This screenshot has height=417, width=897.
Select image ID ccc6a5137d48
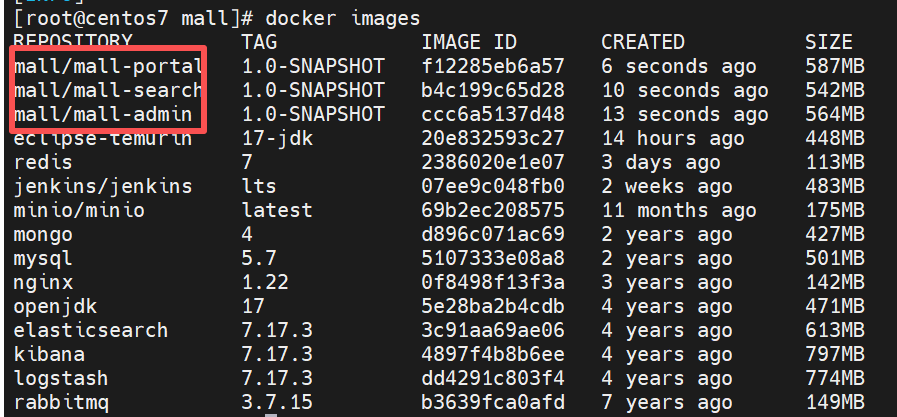493,114
